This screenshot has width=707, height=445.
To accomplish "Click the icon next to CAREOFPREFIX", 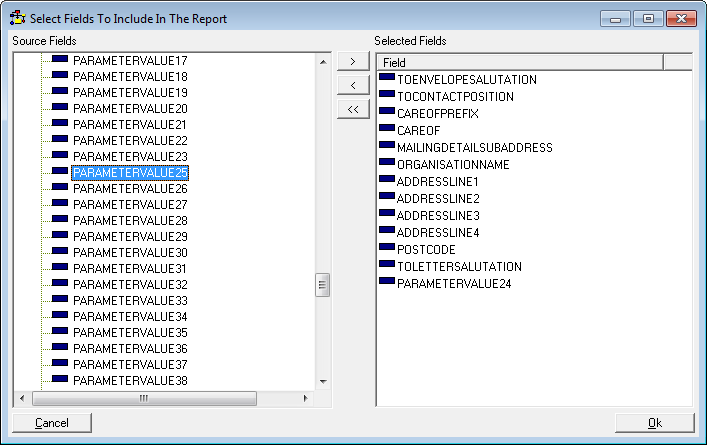I will pyautogui.click(x=387, y=111).
